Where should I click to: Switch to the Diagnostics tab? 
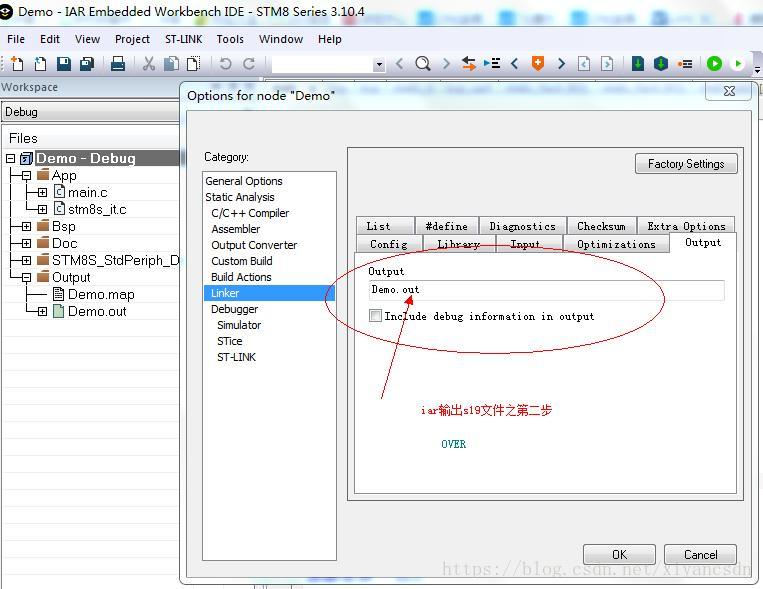[523, 226]
